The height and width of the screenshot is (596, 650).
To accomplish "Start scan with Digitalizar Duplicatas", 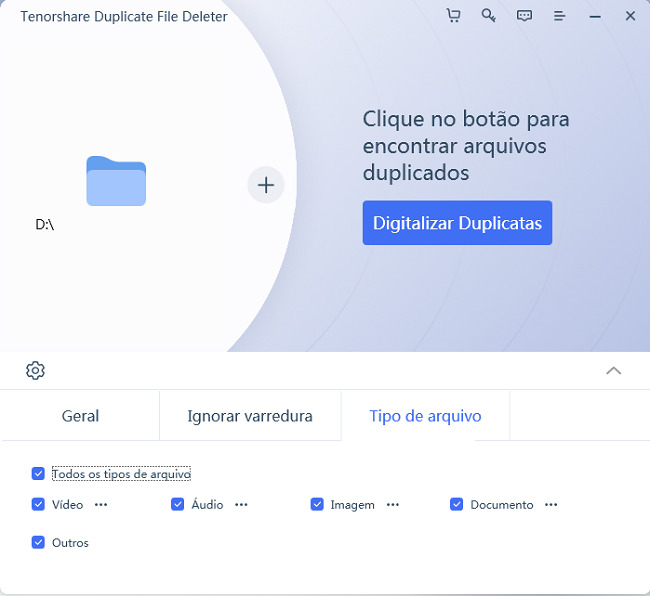I will 457,223.
